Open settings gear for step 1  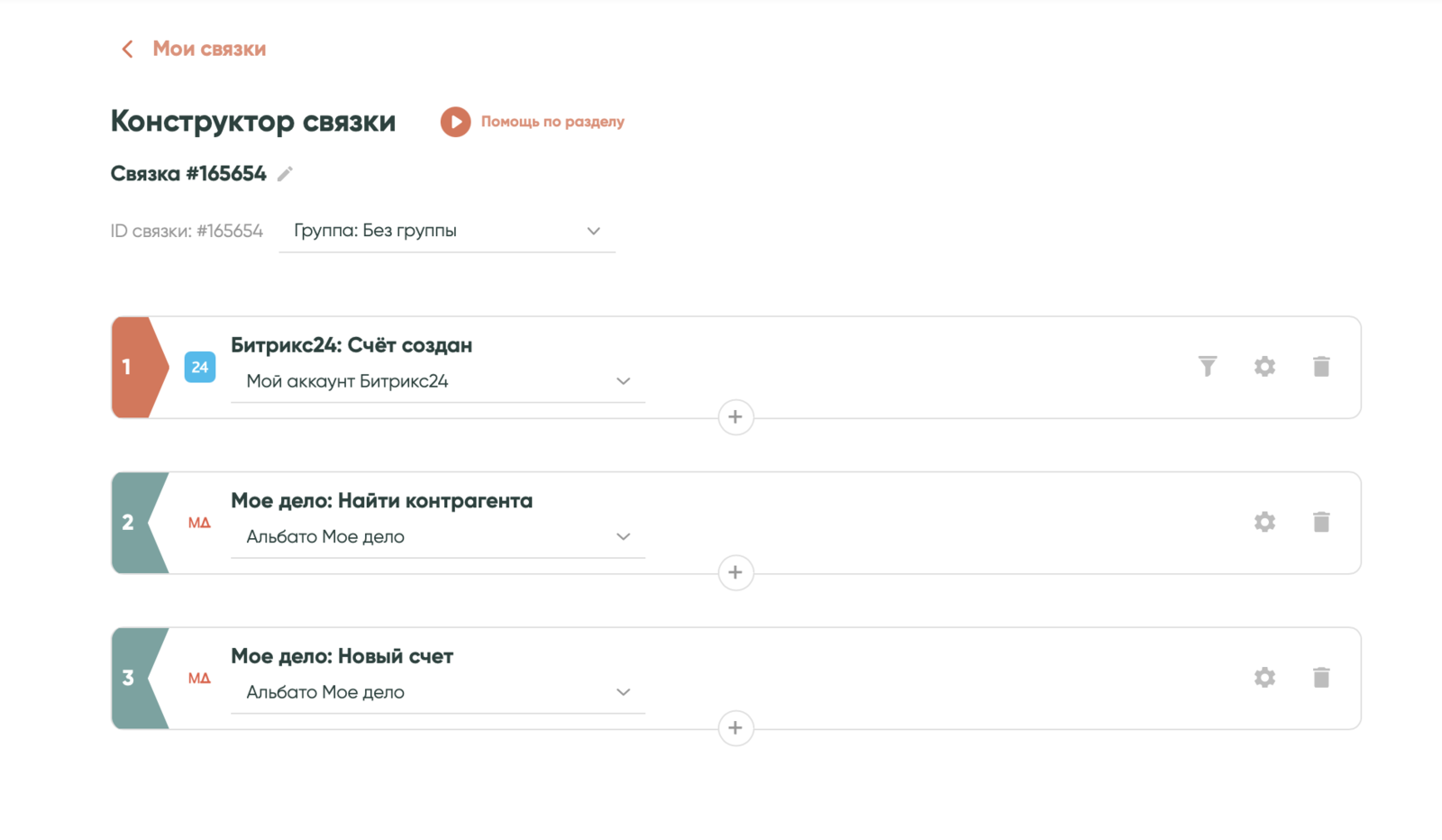click(x=1264, y=366)
